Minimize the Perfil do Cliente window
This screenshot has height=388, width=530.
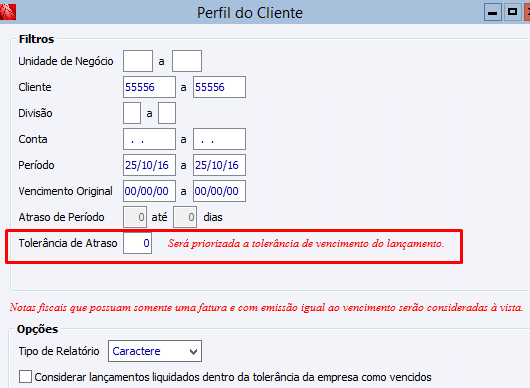(492, 13)
